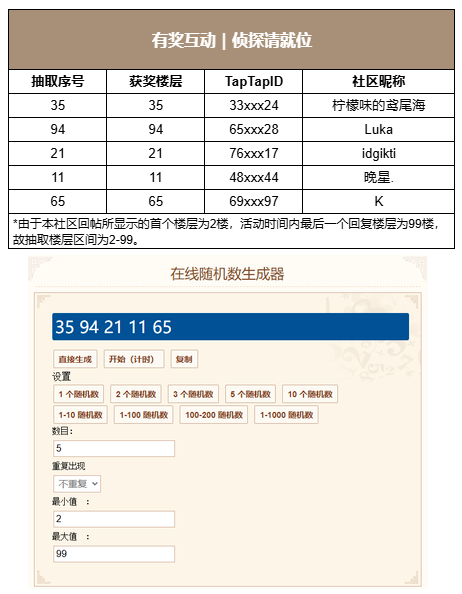Screen dimensions: 462x594
Task: Choose the 1 个随机数 preset
Action: [78, 394]
